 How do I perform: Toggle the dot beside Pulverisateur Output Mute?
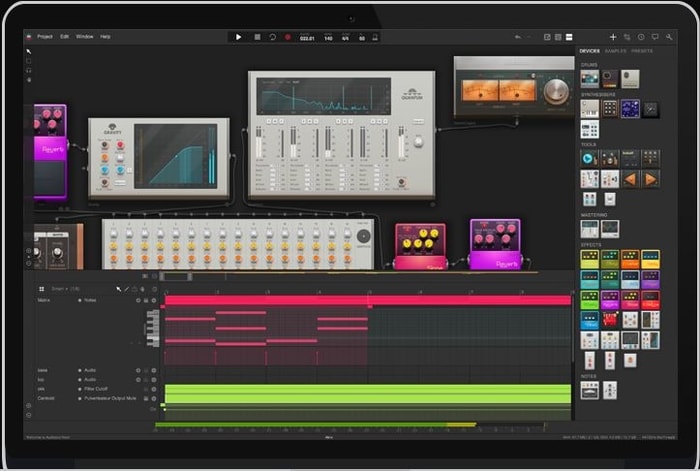coord(80,398)
